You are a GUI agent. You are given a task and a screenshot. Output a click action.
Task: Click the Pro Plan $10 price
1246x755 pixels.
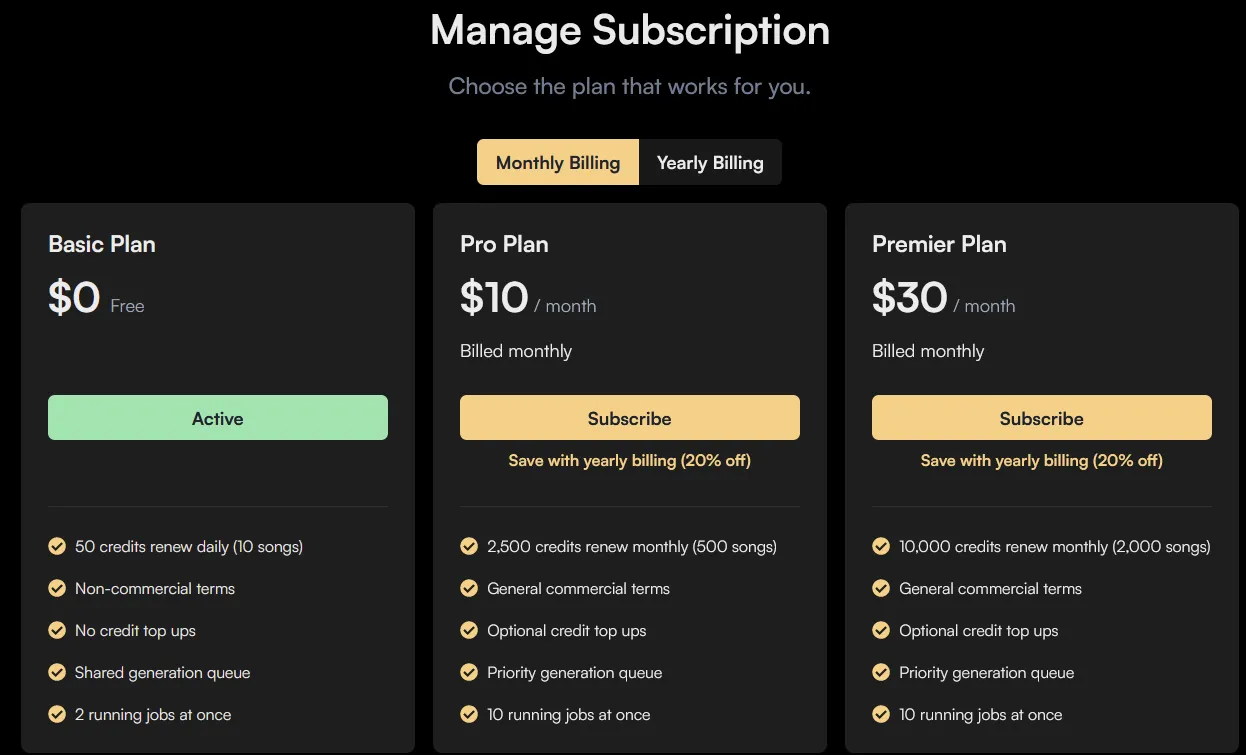494,298
